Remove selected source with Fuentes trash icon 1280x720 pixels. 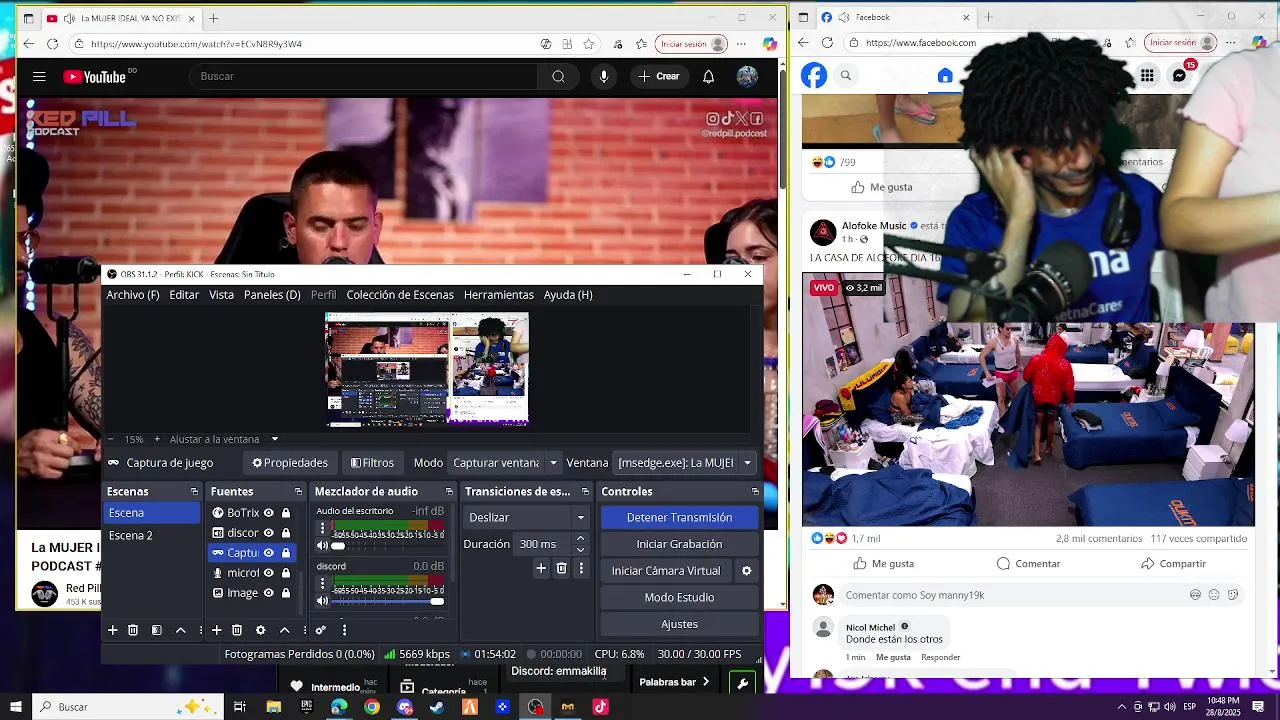[237, 630]
